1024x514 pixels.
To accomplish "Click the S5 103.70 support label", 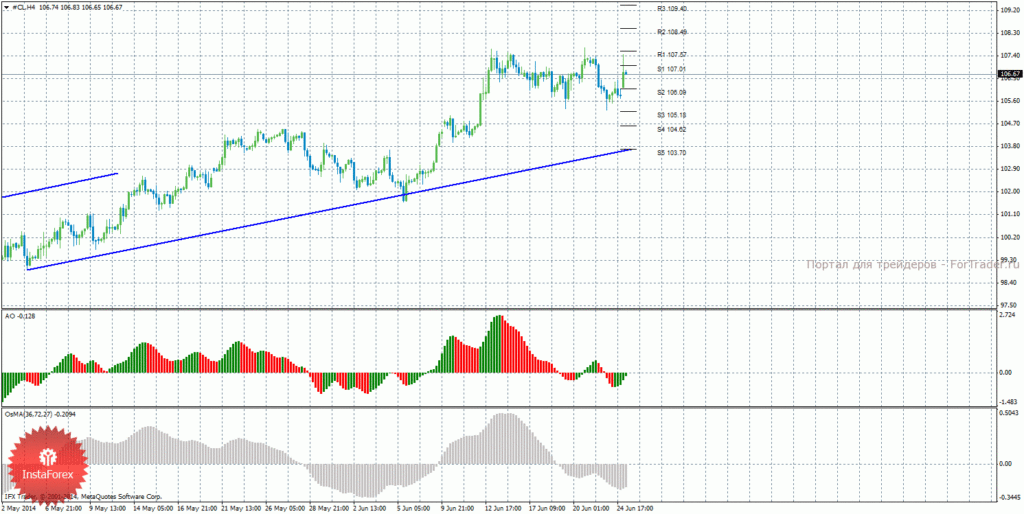I will [x=672, y=153].
